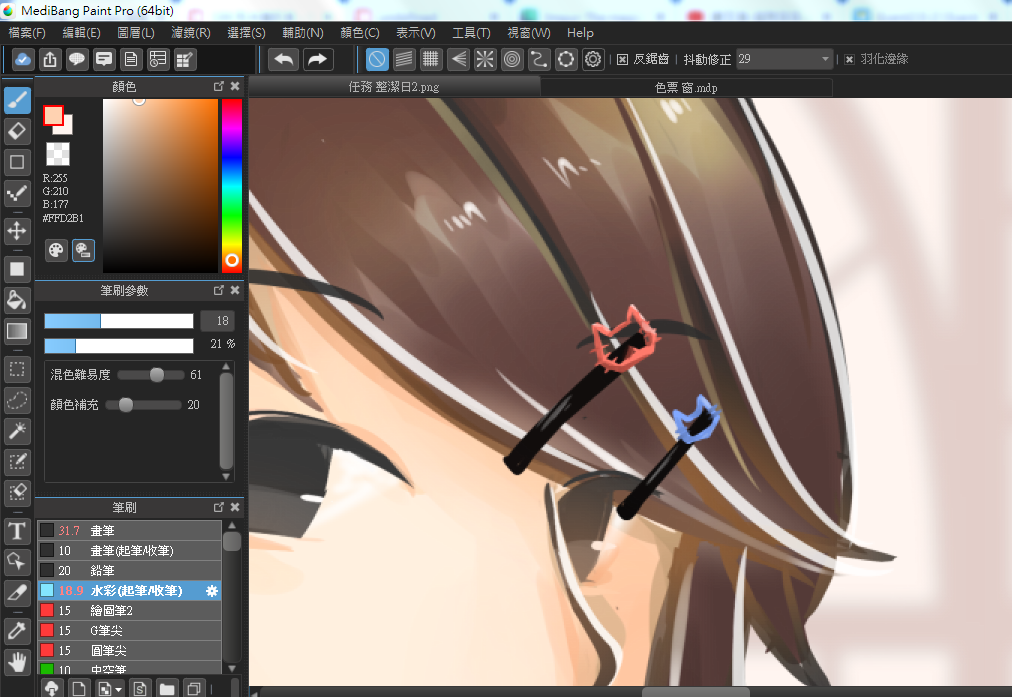Select the Hand tool
Viewport: 1012px width, 697px height.
[x=17, y=662]
